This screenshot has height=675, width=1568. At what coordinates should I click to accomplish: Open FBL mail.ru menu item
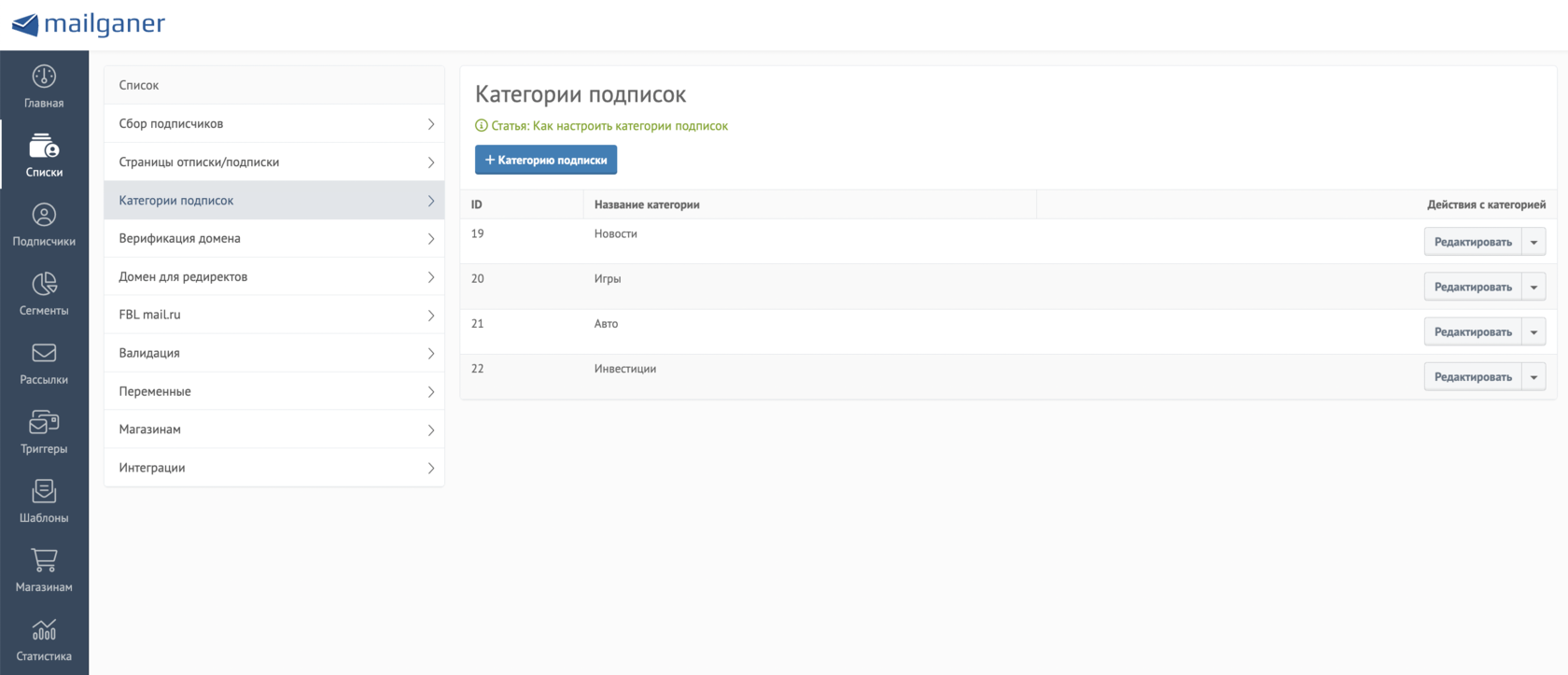coord(273,315)
